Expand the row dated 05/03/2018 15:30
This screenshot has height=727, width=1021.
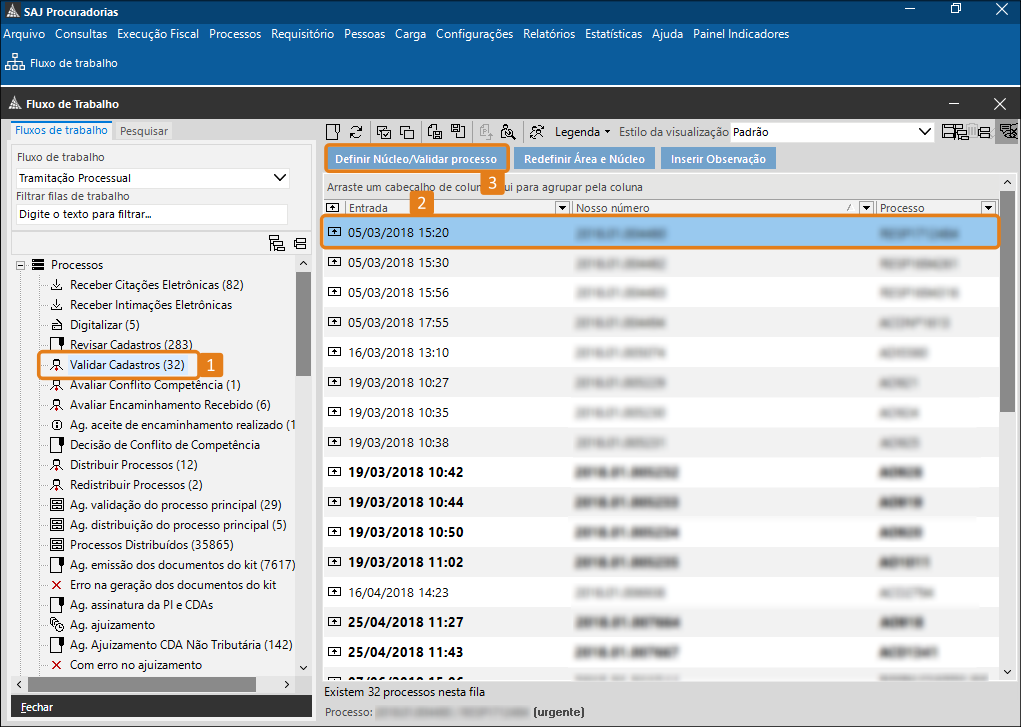click(x=334, y=263)
